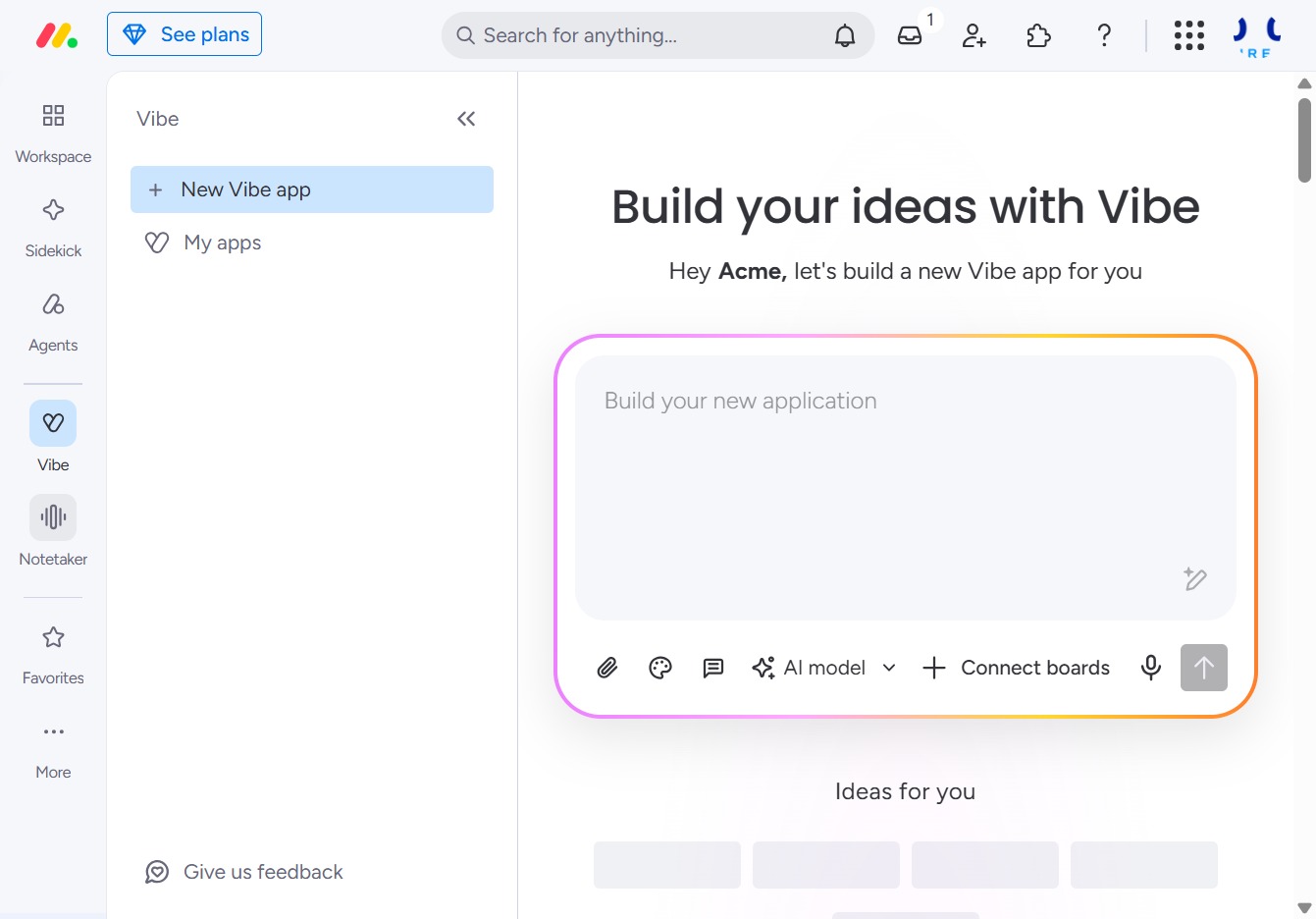Open the chat message icon
The width and height of the screenshot is (1316, 919).
tap(713, 668)
